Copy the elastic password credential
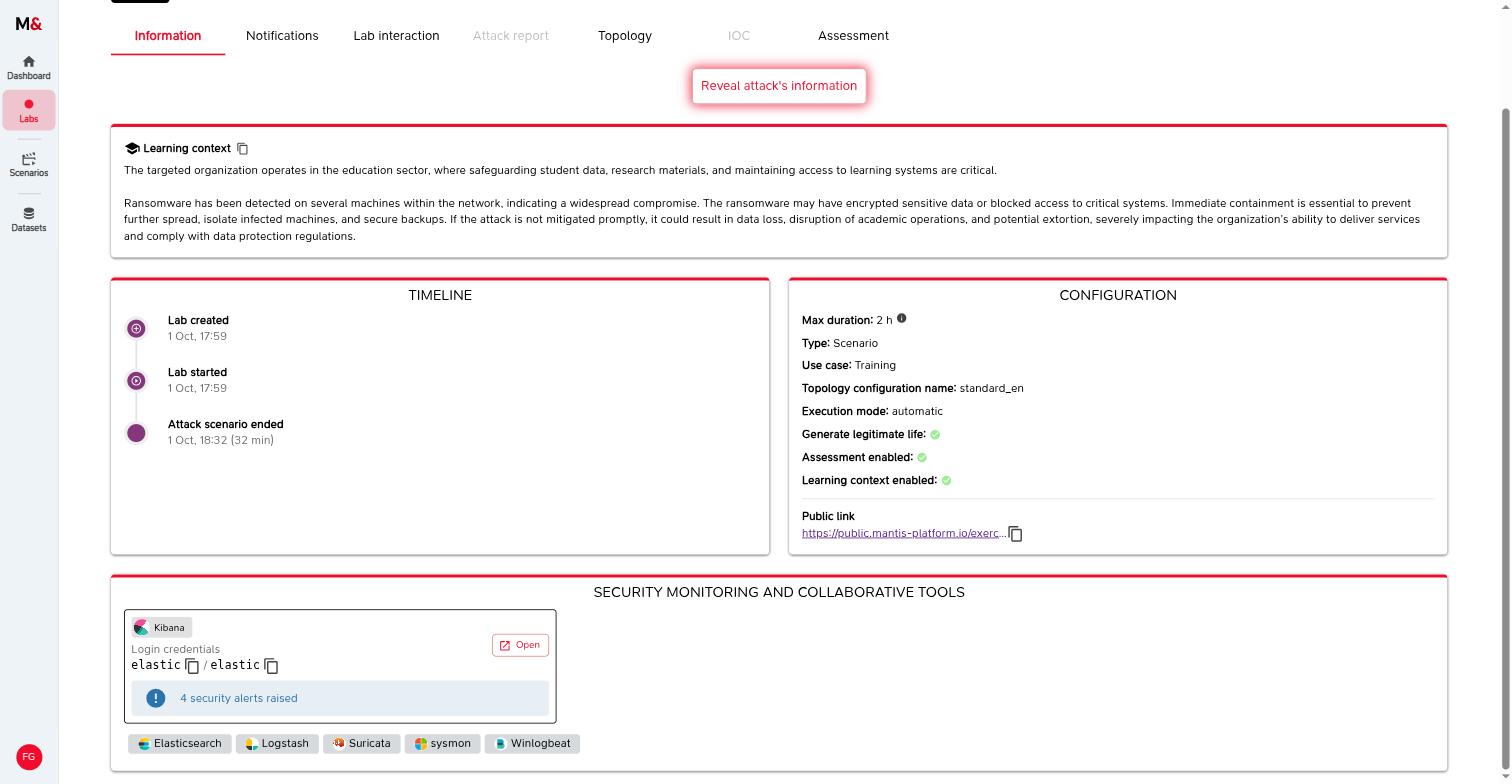The height and width of the screenshot is (784, 1512). coord(271,666)
